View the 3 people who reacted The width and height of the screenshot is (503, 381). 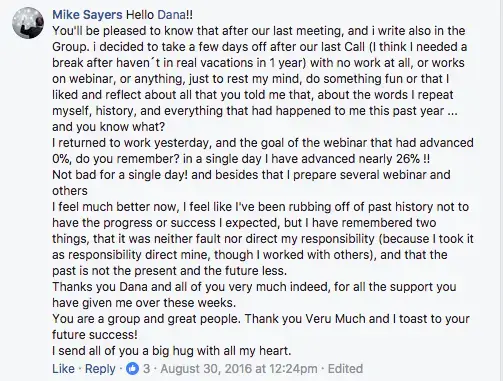tap(147, 369)
